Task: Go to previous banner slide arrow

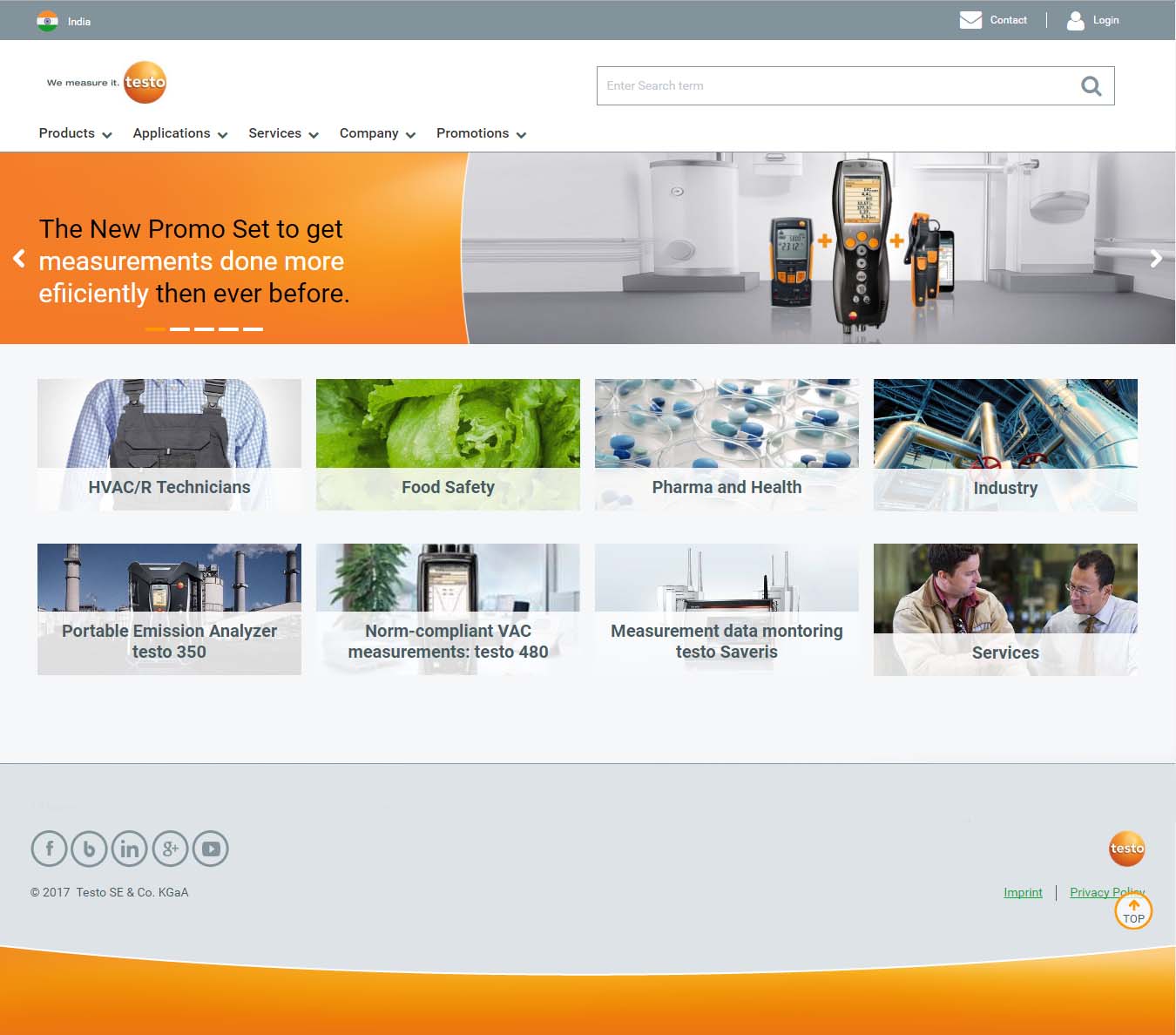Action: (x=18, y=258)
